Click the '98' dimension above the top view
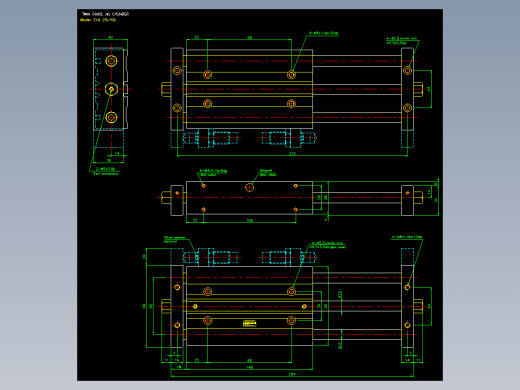Viewport: 520px width, 390px height. click(249, 38)
